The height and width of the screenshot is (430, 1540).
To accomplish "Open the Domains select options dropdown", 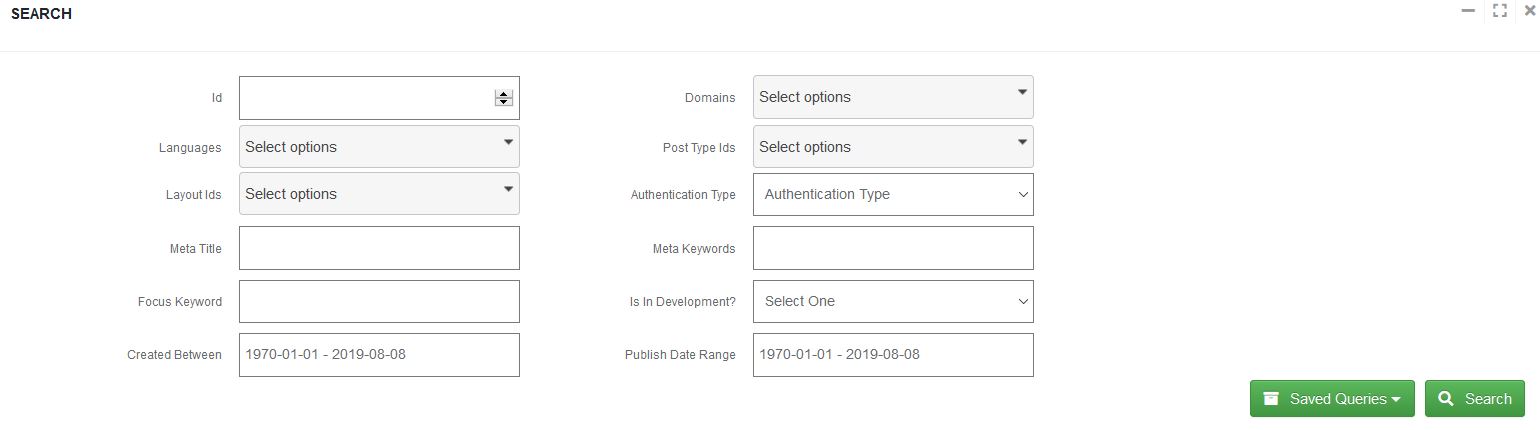I will (892, 97).
